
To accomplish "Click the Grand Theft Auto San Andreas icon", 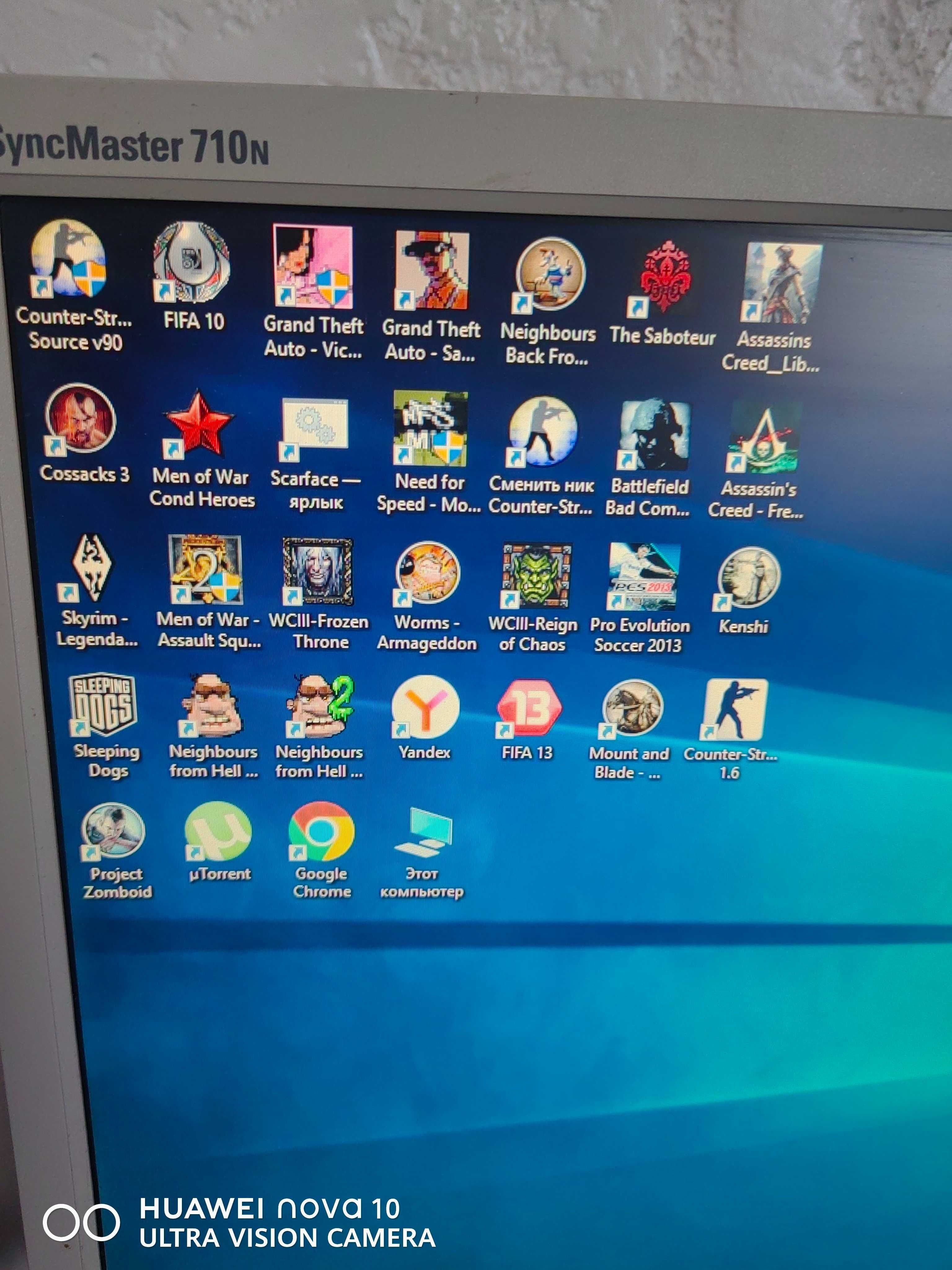I will 431,270.
